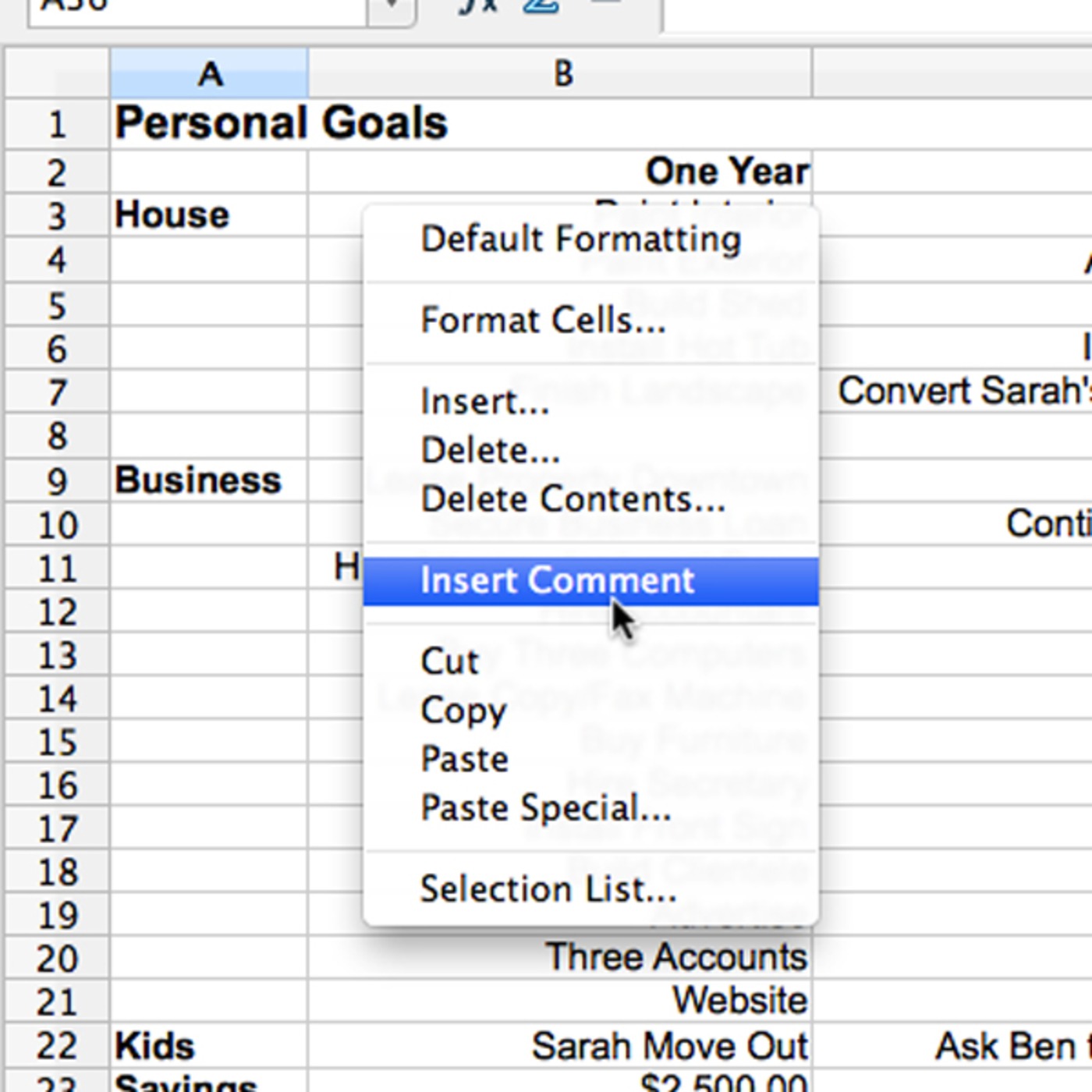Click Paste in the context menu

(x=464, y=759)
